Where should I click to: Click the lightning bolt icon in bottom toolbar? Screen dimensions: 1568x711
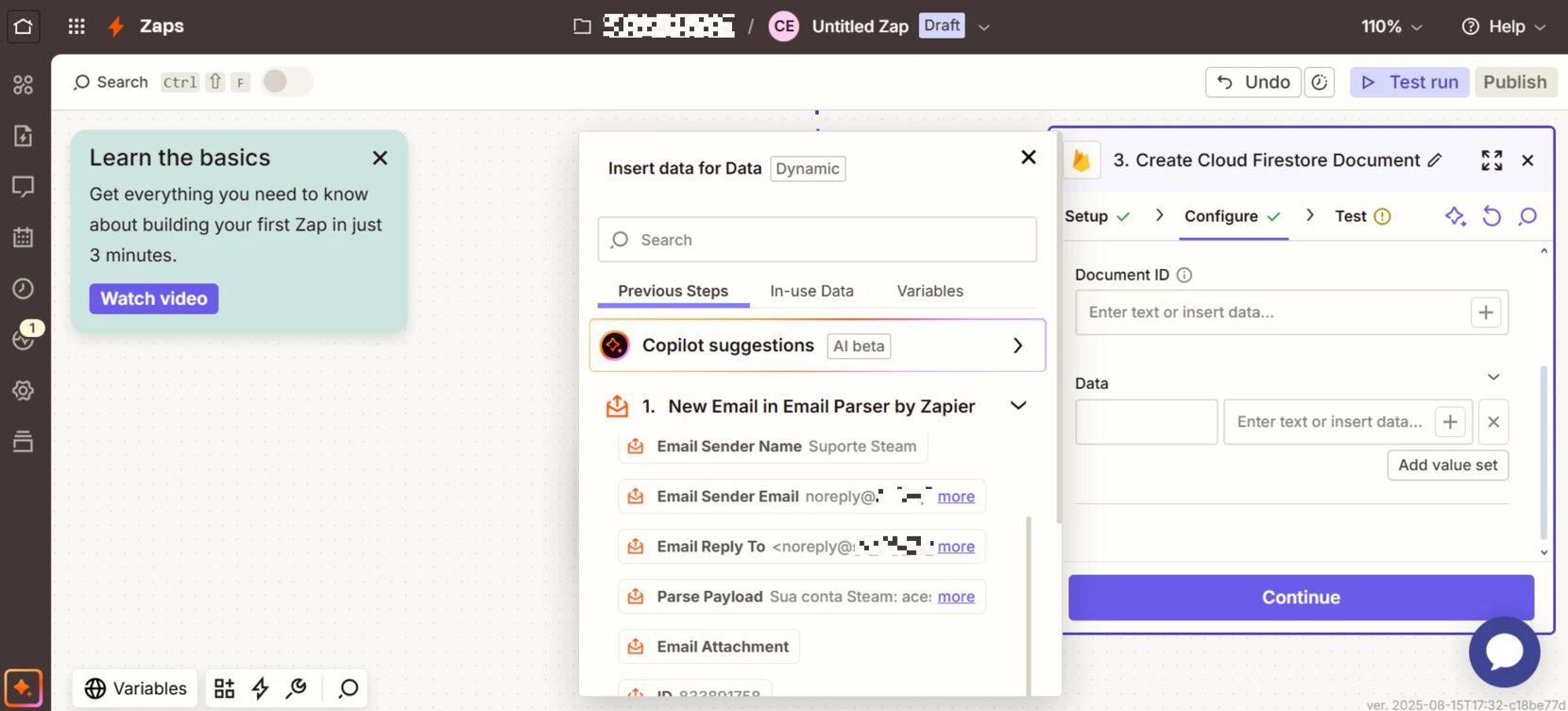pos(261,688)
